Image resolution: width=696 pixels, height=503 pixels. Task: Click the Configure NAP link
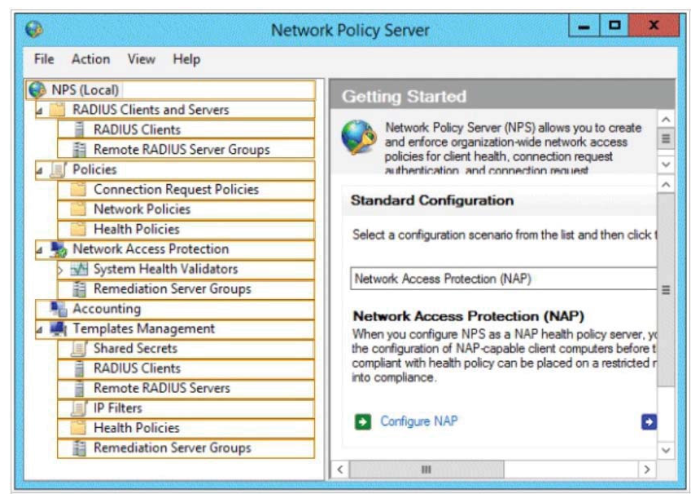419,421
